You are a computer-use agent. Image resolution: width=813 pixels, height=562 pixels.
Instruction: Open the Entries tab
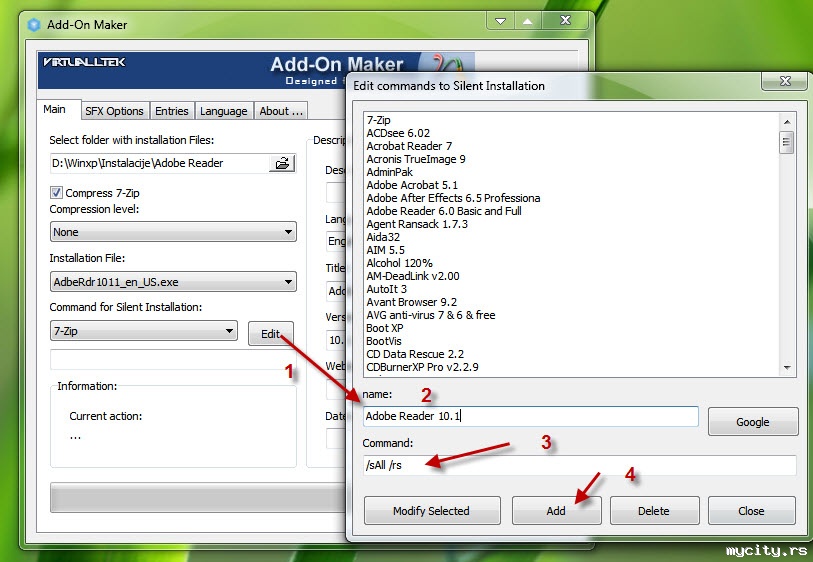coord(172,111)
